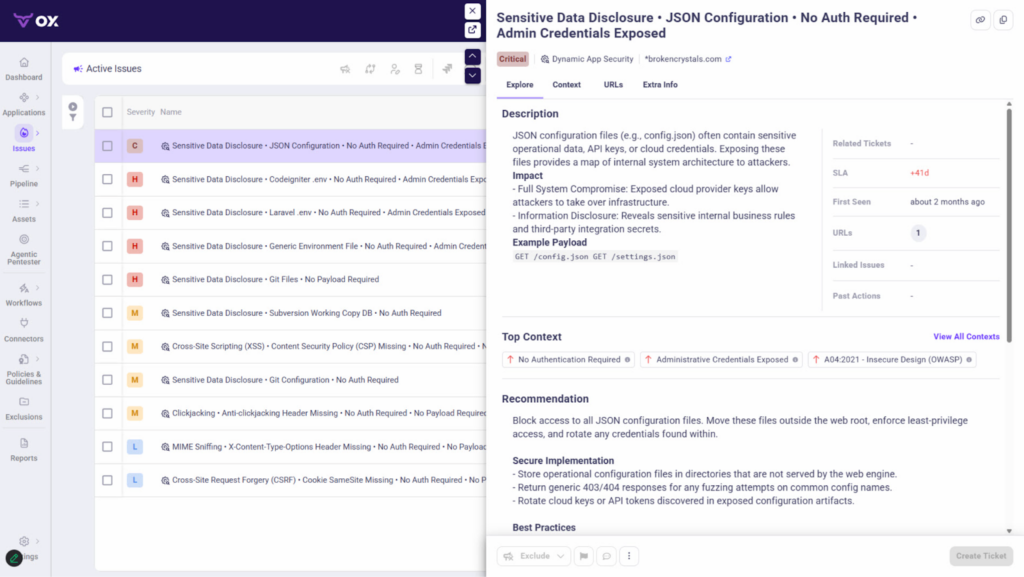
Task: Switch to the Context tab
Action: pyautogui.click(x=566, y=85)
